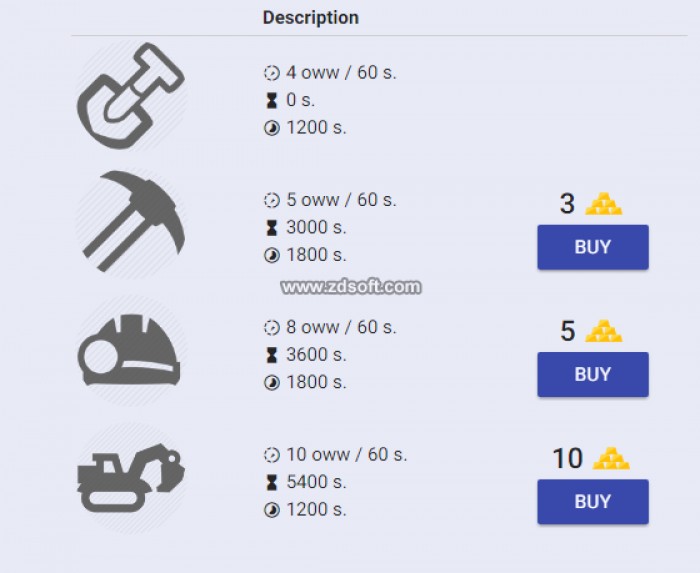Image resolution: width=700 pixels, height=573 pixels.
Task: Click the www.zdsoft.com watermark link
Action: [x=351, y=287]
